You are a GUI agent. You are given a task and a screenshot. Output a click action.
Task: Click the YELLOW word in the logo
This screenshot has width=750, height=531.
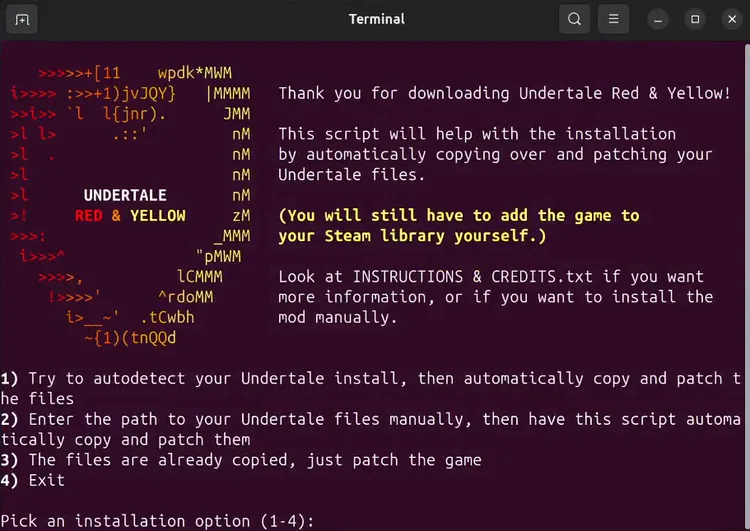tap(158, 216)
